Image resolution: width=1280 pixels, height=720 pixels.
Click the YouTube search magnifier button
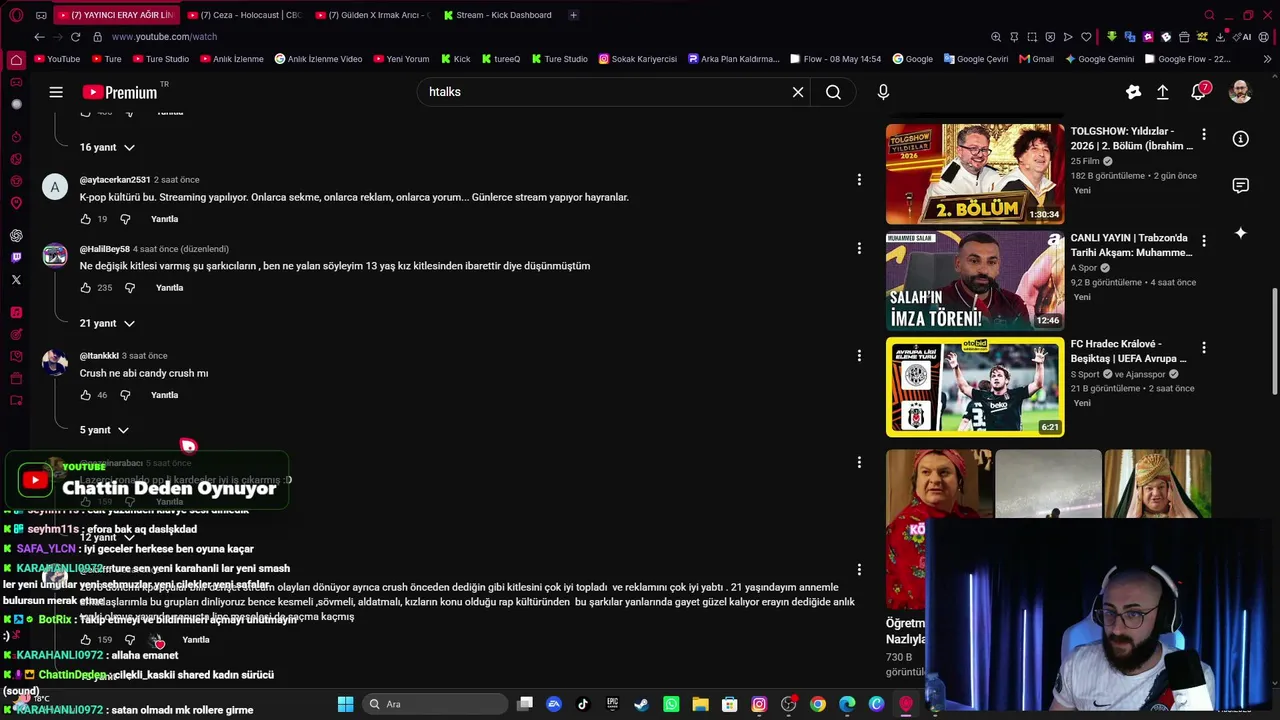point(833,92)
